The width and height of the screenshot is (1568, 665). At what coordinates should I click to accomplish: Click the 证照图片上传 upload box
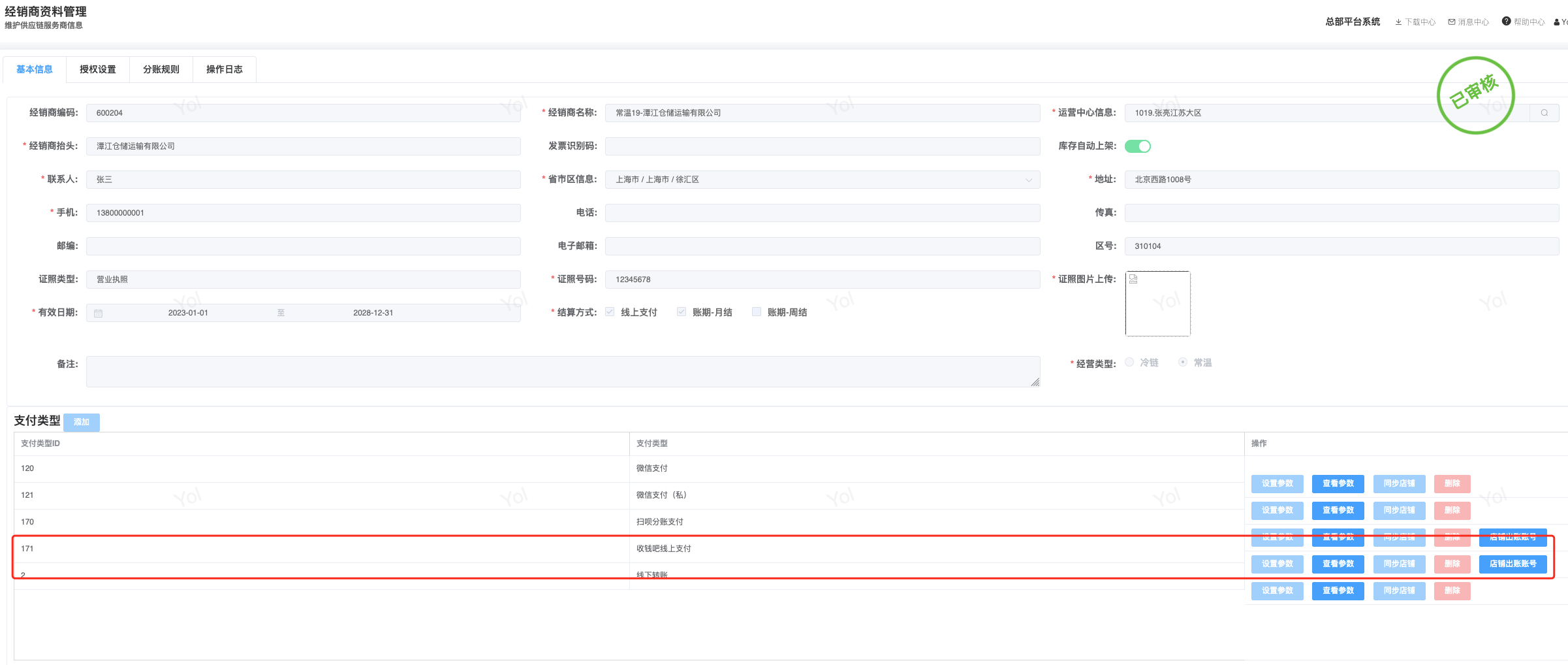[1158, 304]
